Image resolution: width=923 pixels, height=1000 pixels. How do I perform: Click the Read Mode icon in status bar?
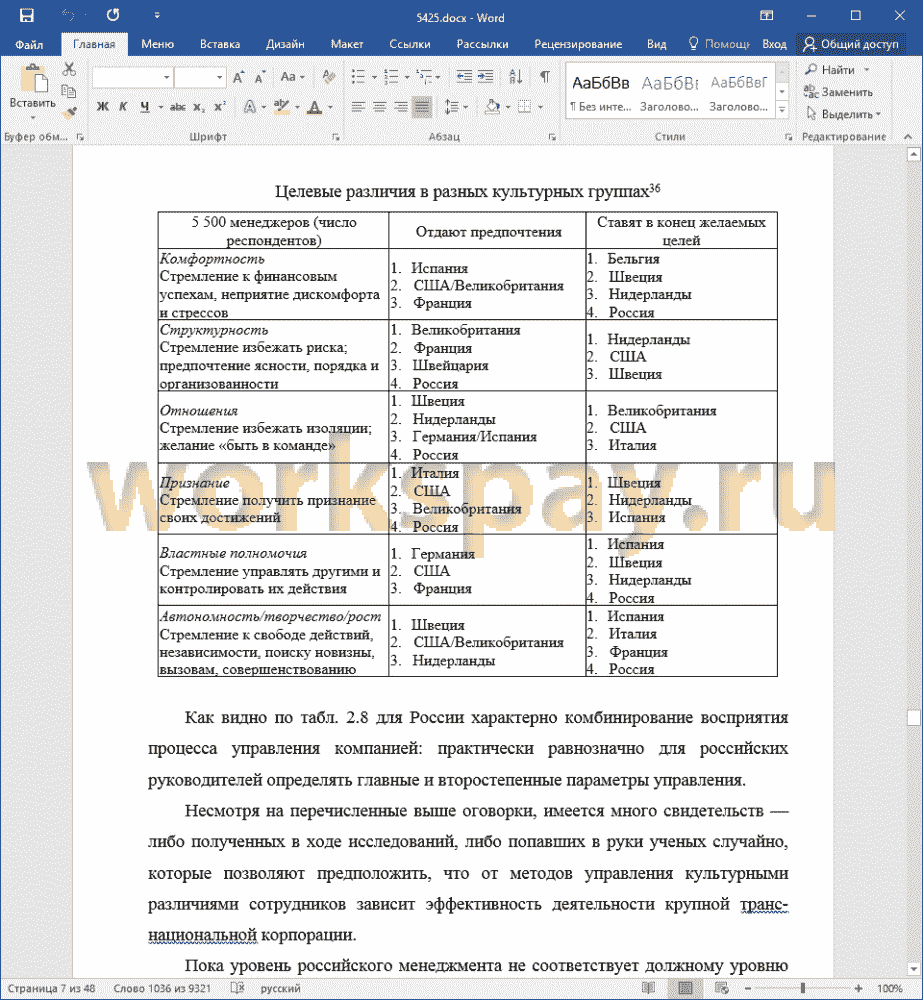649,988
